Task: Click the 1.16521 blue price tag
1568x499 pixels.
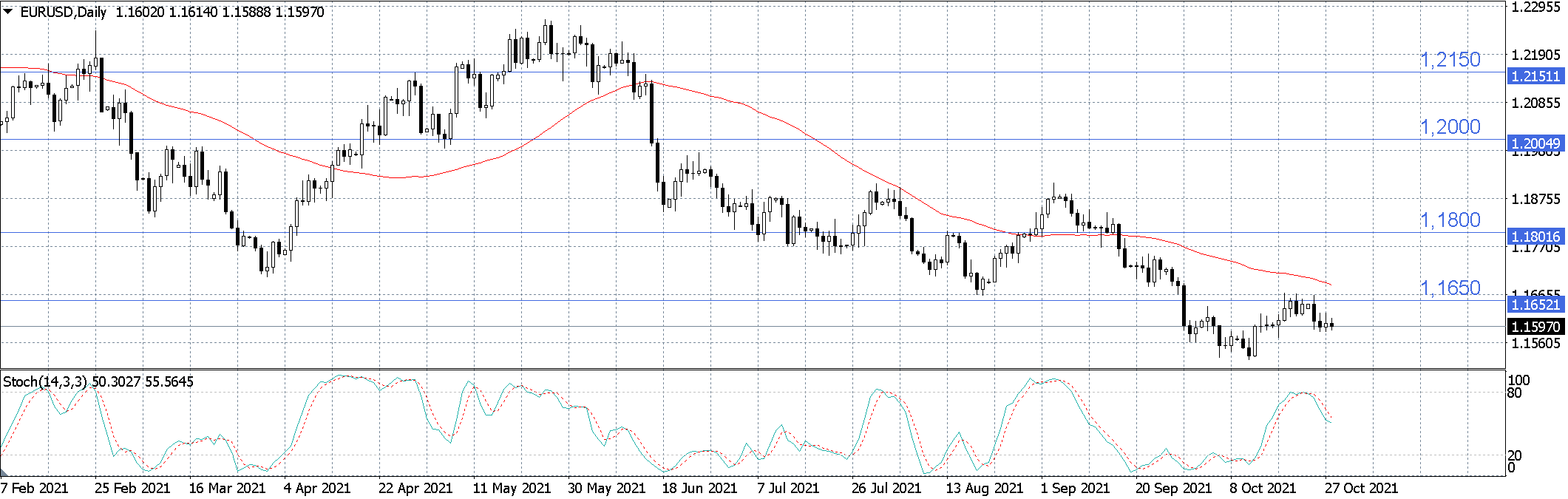Action: (1535, 304)
